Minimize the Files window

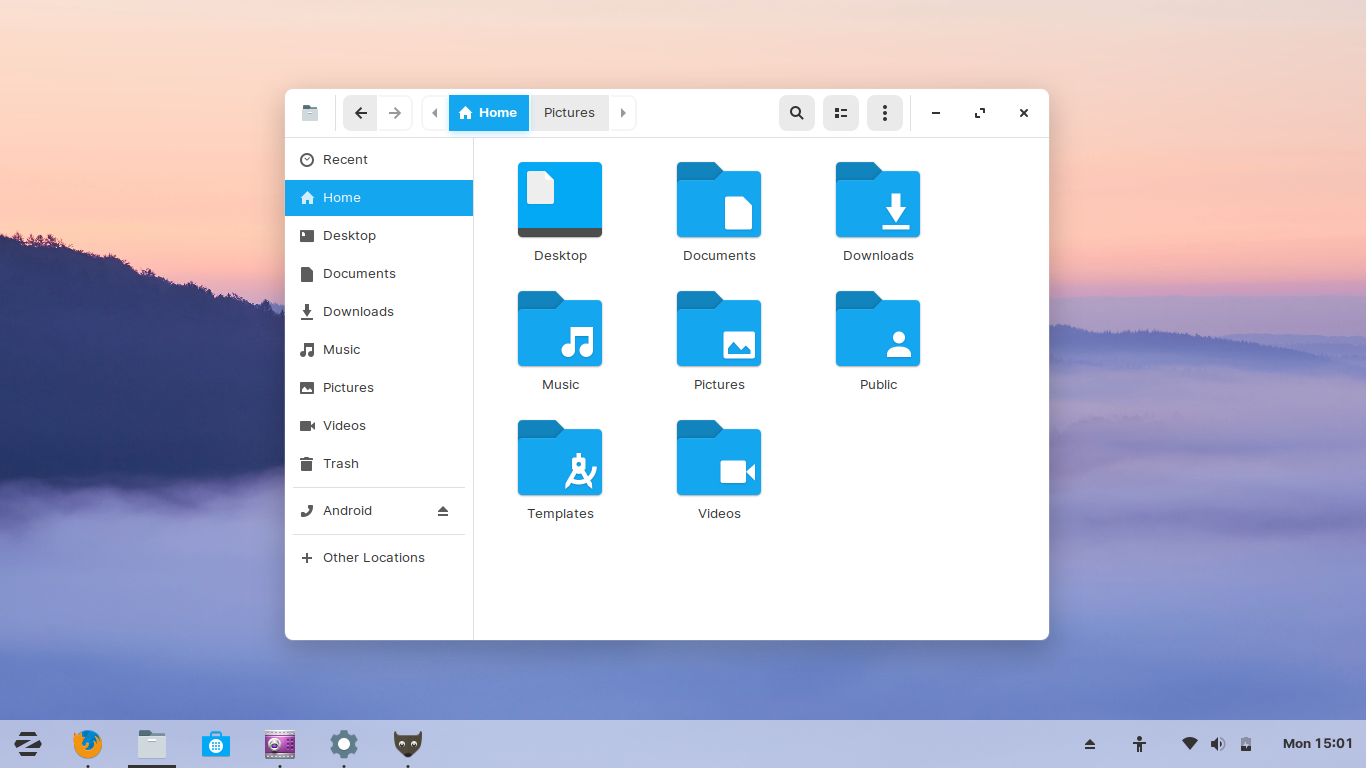point(936,113)
